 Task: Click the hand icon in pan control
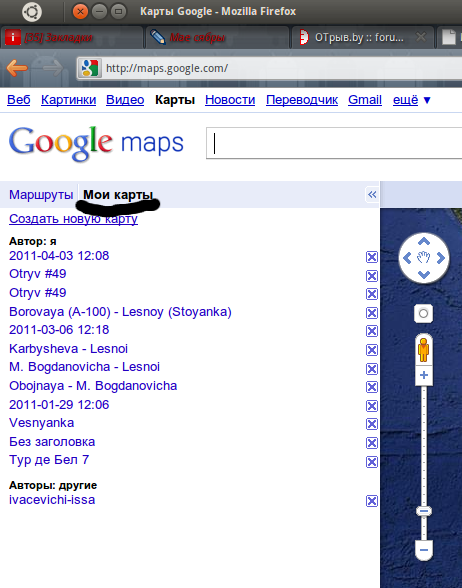click(424, 258)
